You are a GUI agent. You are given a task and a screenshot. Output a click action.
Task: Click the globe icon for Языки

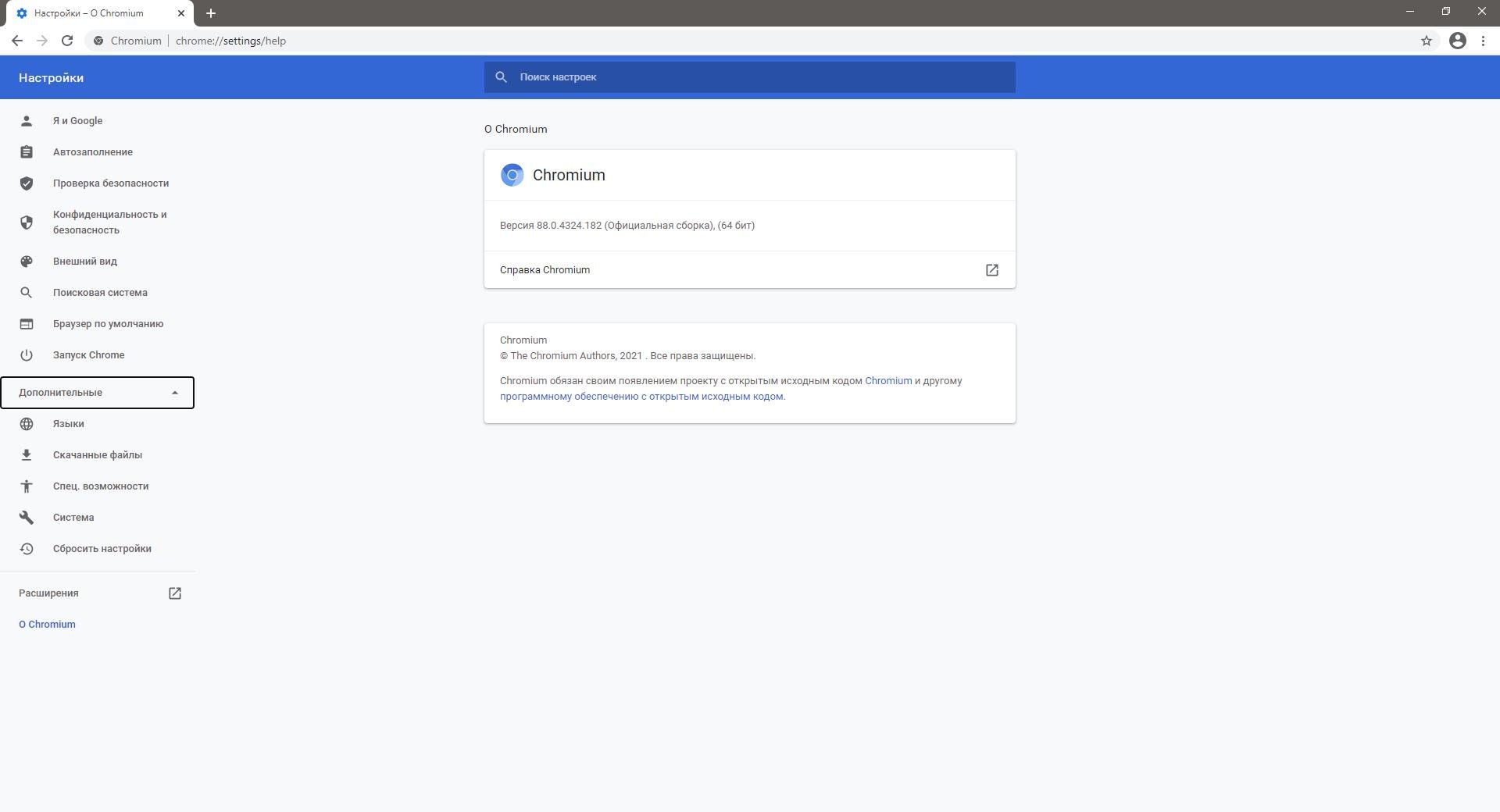[27, 423]
